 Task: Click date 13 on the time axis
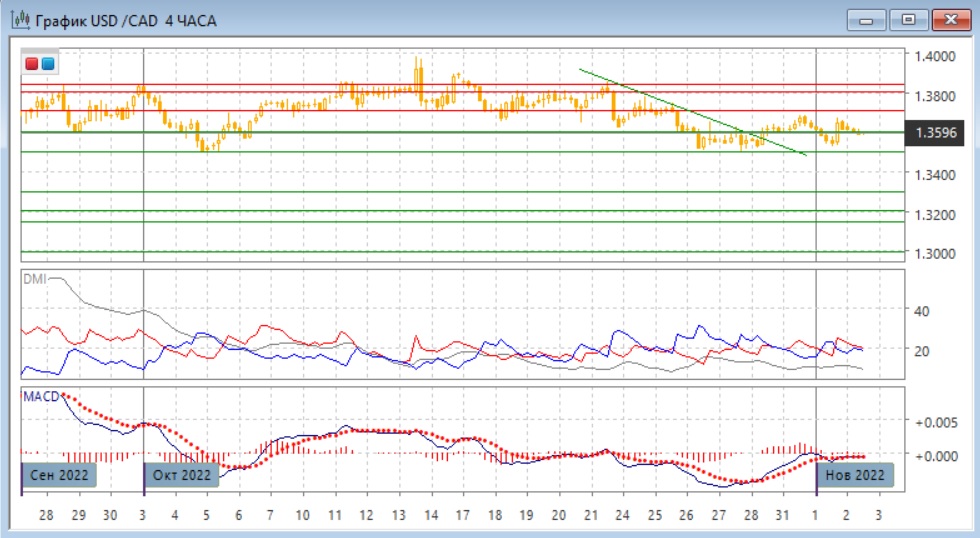[399, 514]
